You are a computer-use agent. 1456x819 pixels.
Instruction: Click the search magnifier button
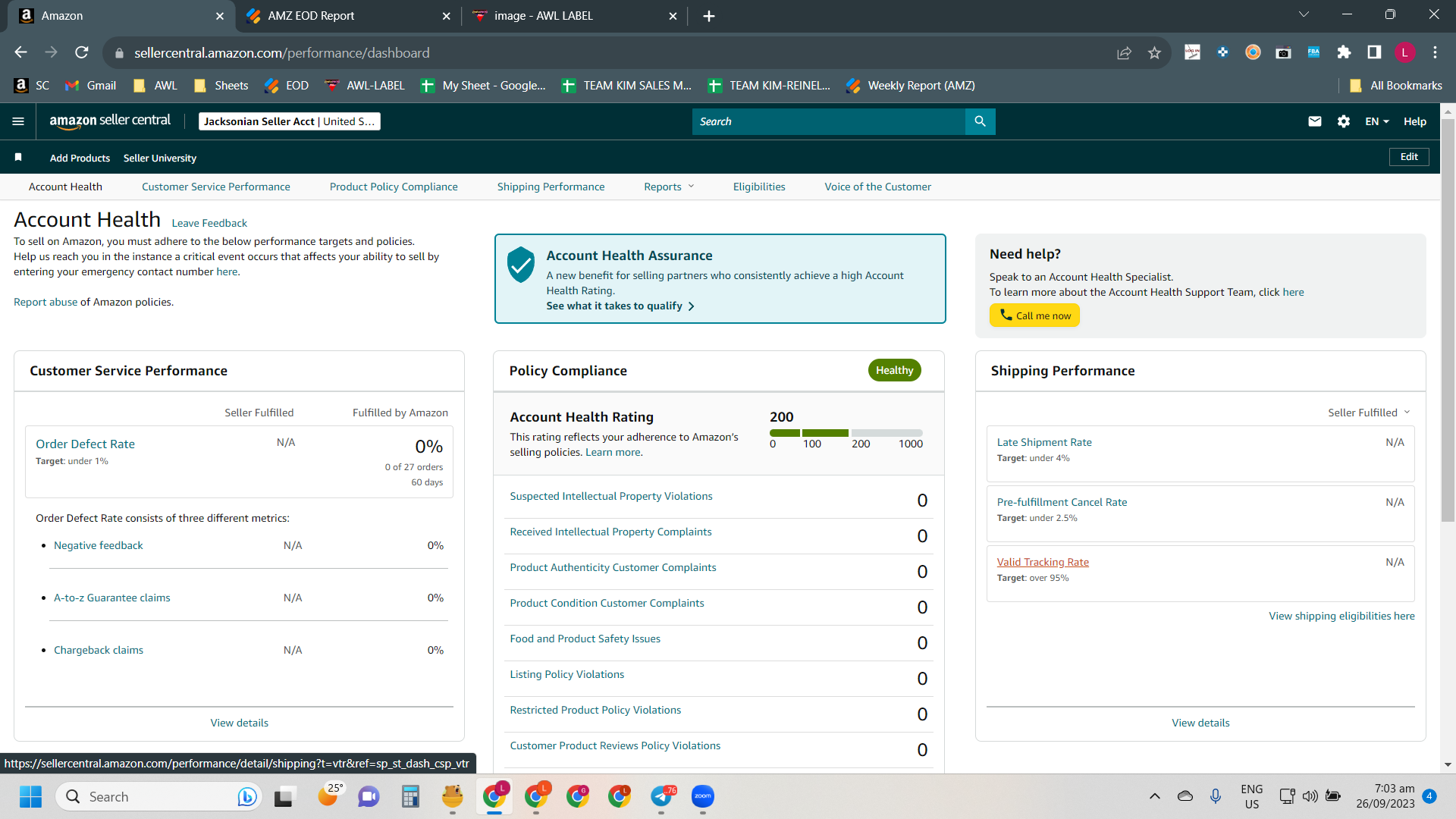[x=980, y=121]
